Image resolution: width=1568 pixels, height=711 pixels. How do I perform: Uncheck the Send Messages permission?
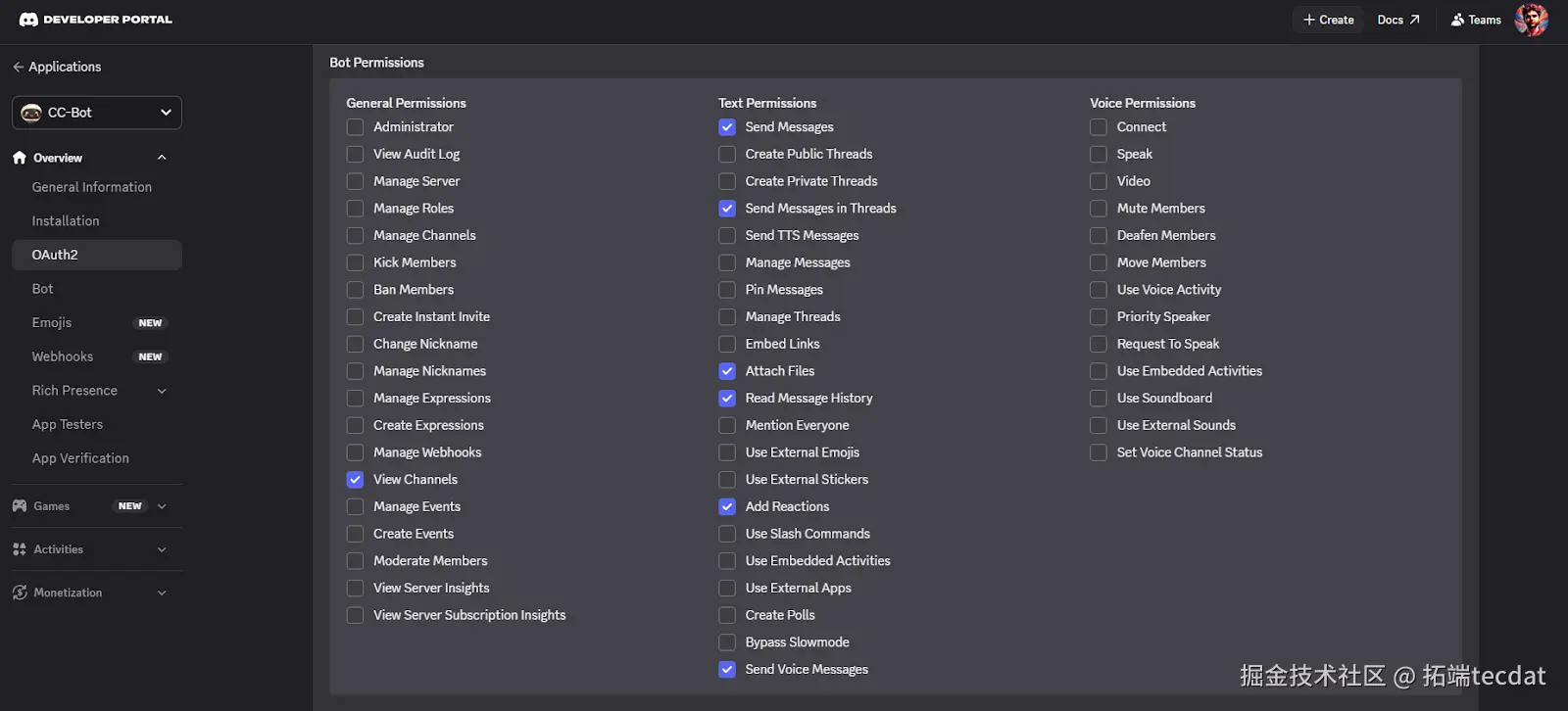pyautogui.click(x=727, y=127)
